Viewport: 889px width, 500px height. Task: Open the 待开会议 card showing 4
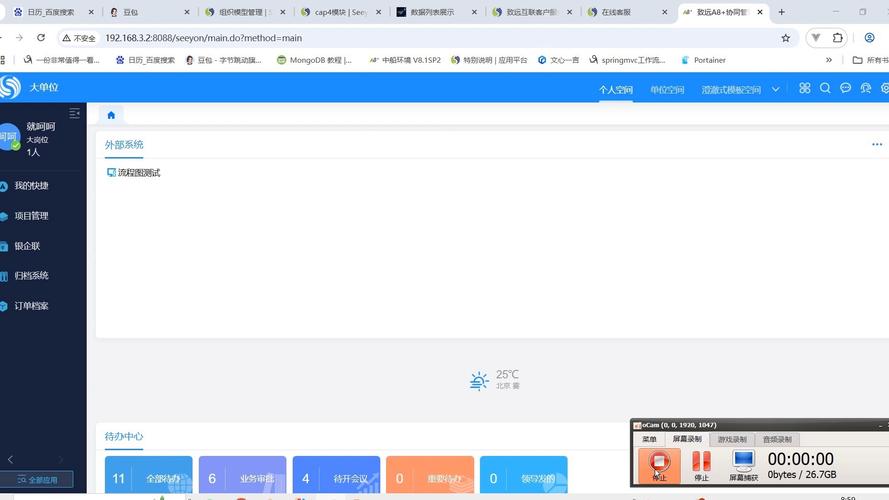336,475
